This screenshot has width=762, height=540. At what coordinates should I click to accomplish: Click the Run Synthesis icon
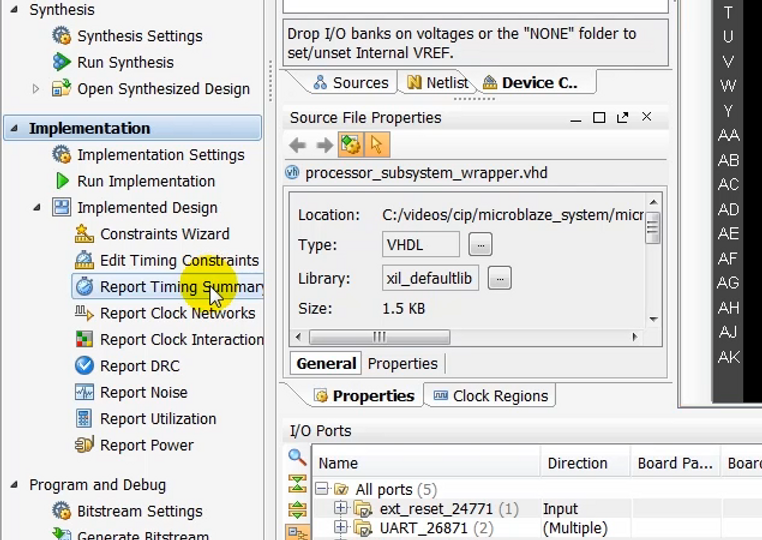(x=61, y=62)
